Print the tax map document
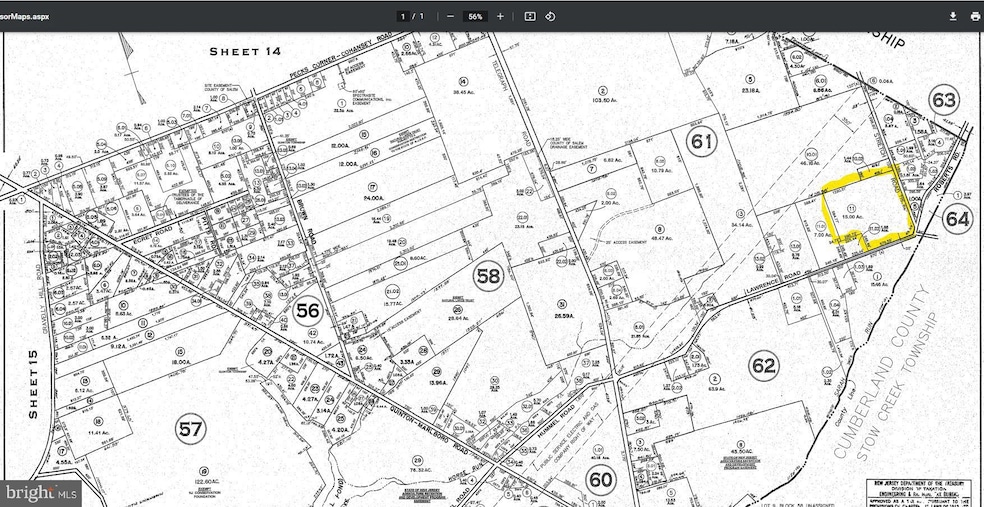This screenshot has height=507, width=984. tap(974, 16)
